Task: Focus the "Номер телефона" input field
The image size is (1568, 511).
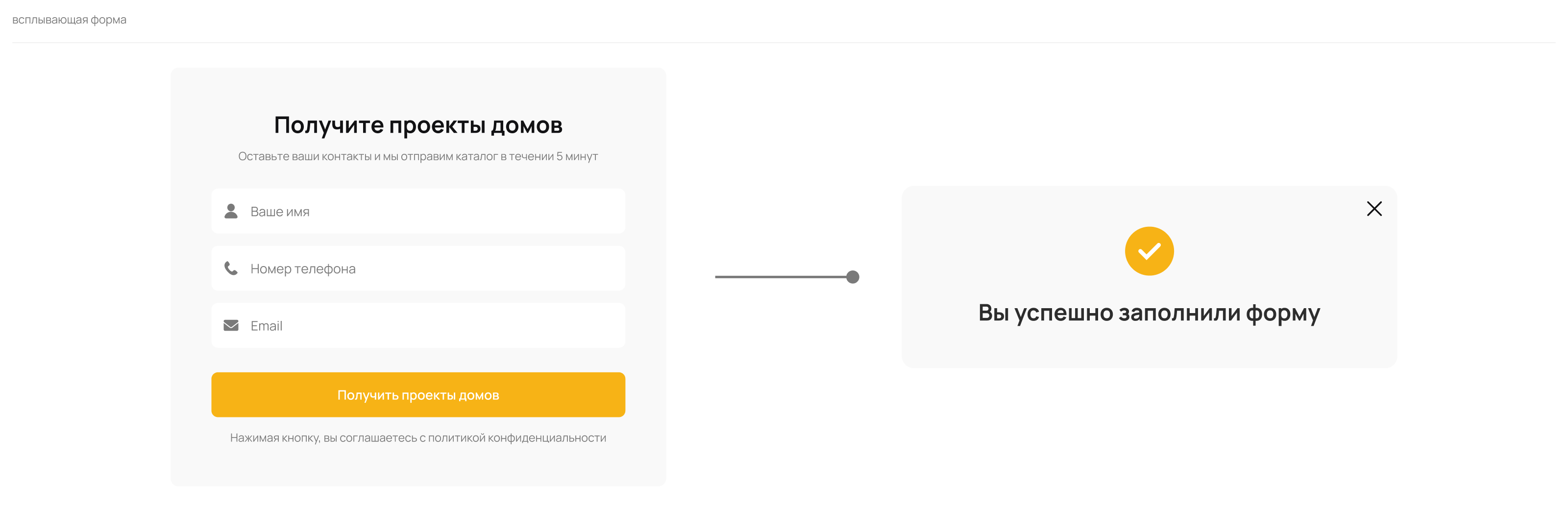Action: tap(426, 269)
